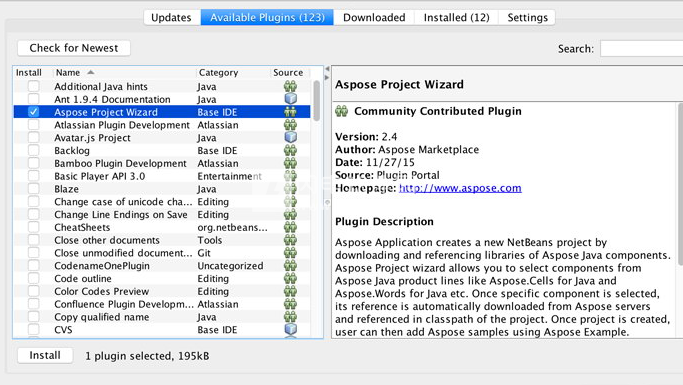This screenshot has height=385, width=683.
Task: Check Close other documents install box
Action: point(34,240)
